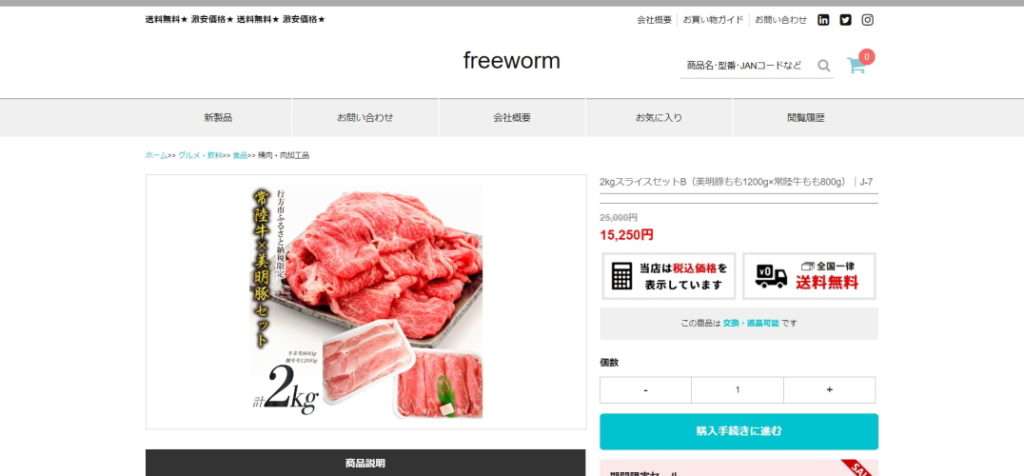Click the quantity number field
Viewport: 1024px width, 476px height.
pyautogui.click(x=738, y=390)
